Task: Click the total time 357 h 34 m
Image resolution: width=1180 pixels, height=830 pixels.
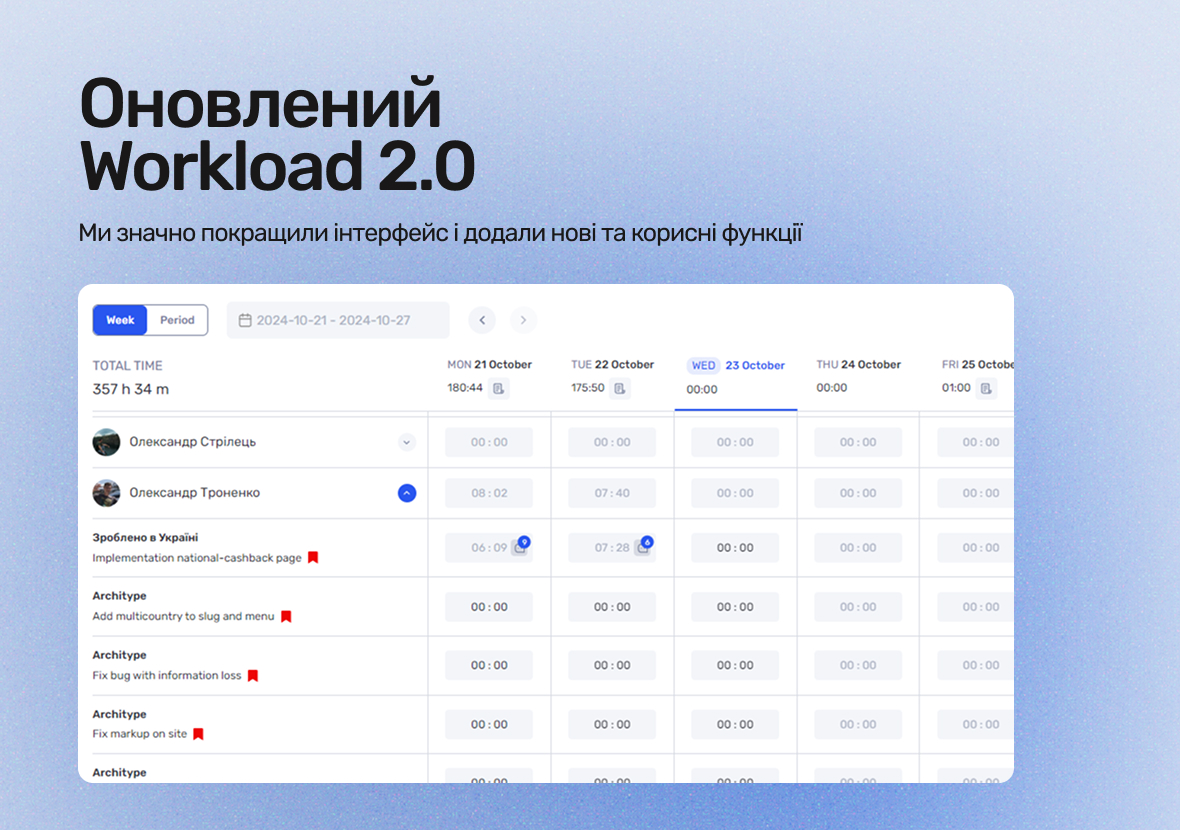Action: click(131, 389)
